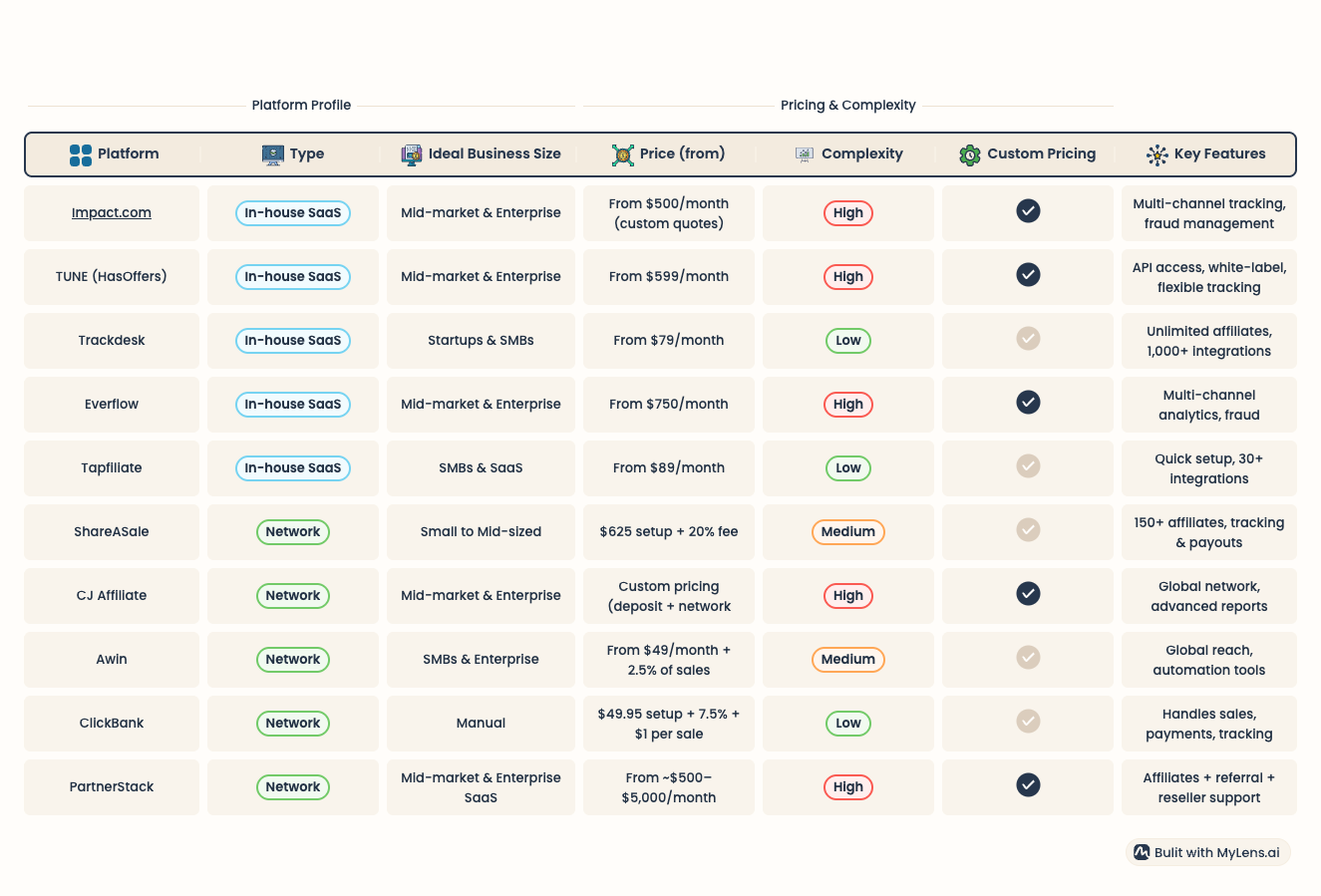Viewport: 1321px width, 896px height.
Task: Click the Low complexity badge for ClickBank
Action: coord(848,724)
